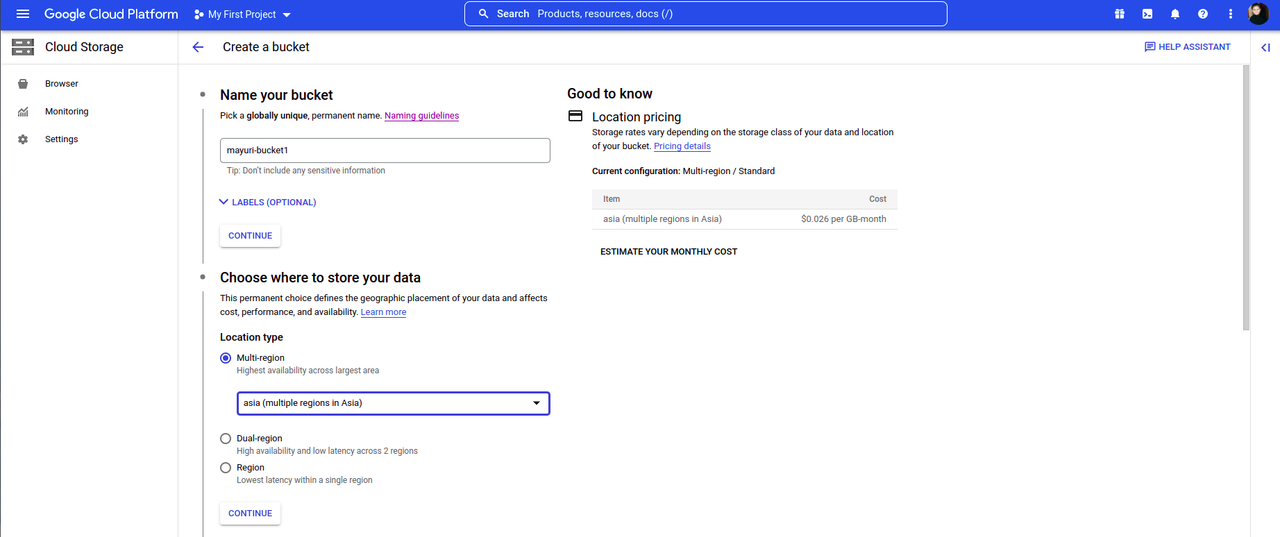1280x537 pixels.
Task: Open the My First Project selector
Action: point(243,15)
